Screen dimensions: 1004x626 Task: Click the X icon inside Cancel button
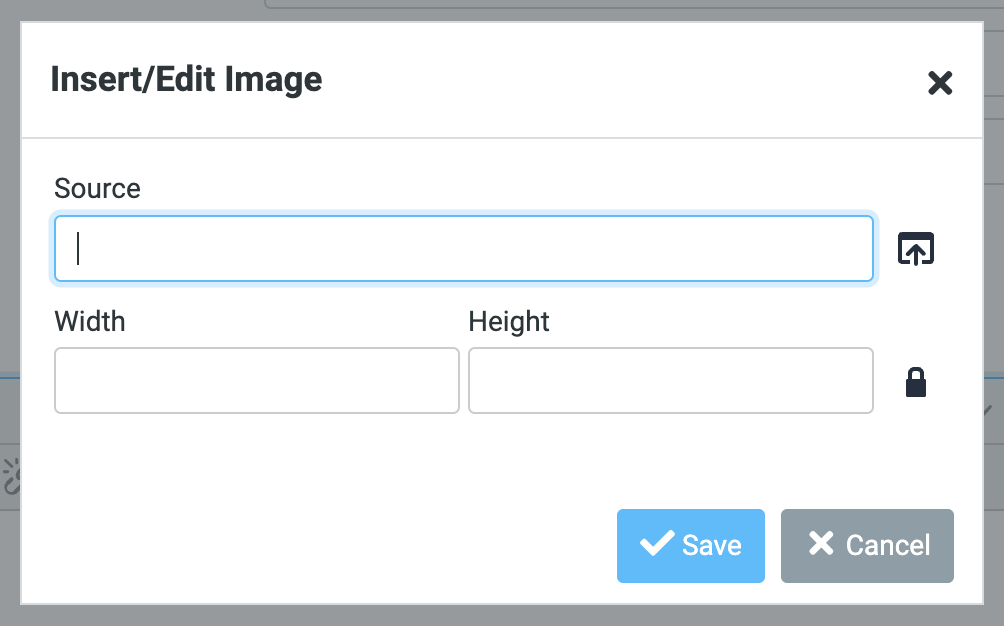point(820,545)
